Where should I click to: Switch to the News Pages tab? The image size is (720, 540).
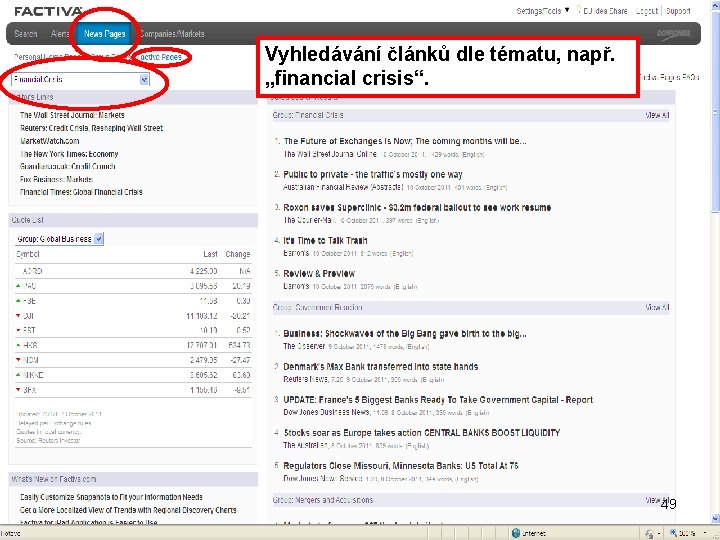(105, 34)
